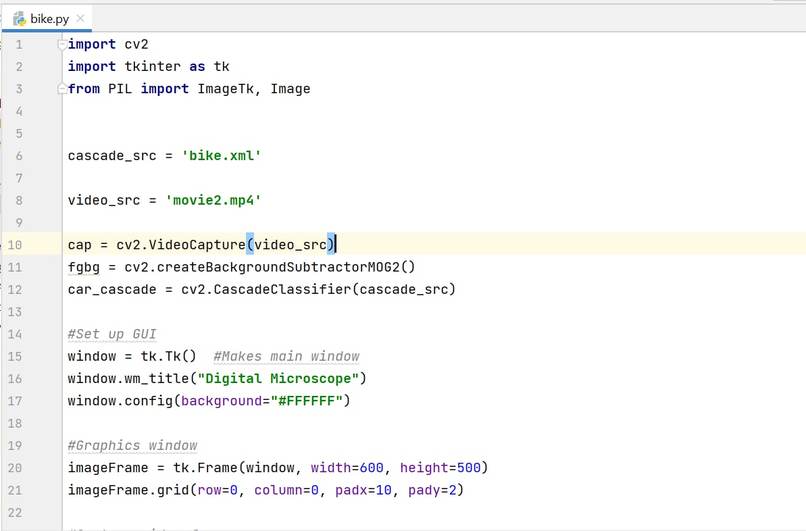The width and height of the screenshot is (806, 531).
Task: Click CascadeClassifier on line 12
Action: click(282, 289)
